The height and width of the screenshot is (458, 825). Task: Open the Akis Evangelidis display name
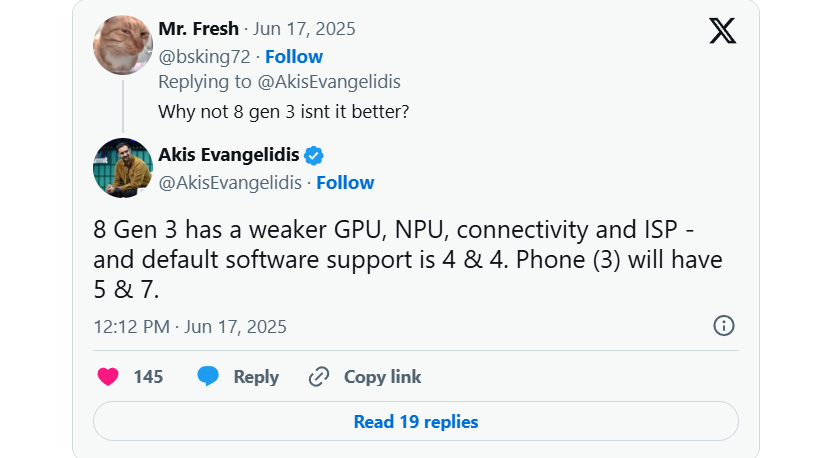229,155
